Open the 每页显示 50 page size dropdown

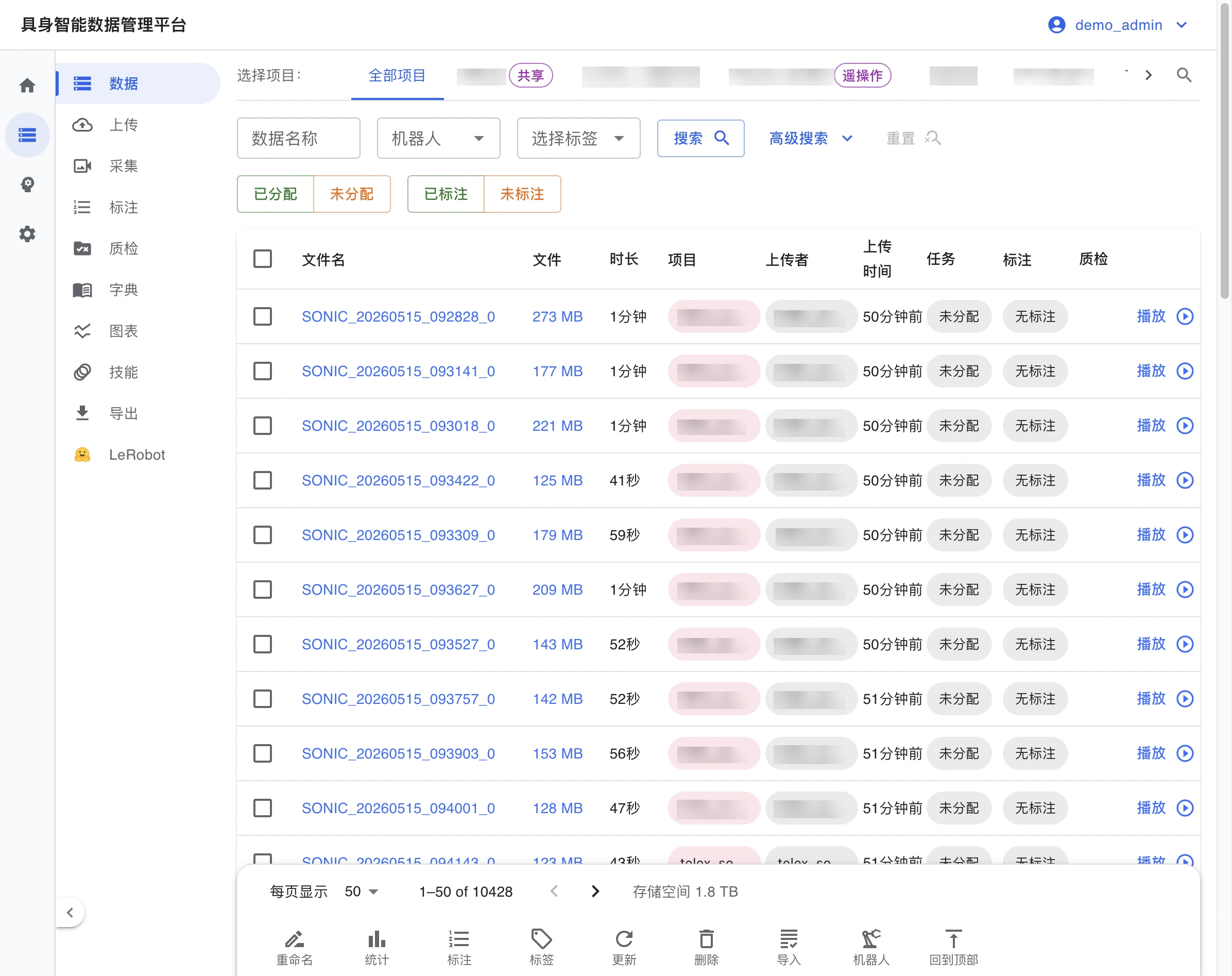tap(362, 891)
